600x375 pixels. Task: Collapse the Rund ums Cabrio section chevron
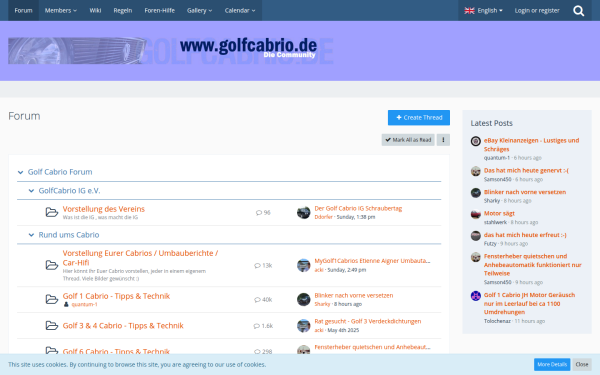point(31,235)
